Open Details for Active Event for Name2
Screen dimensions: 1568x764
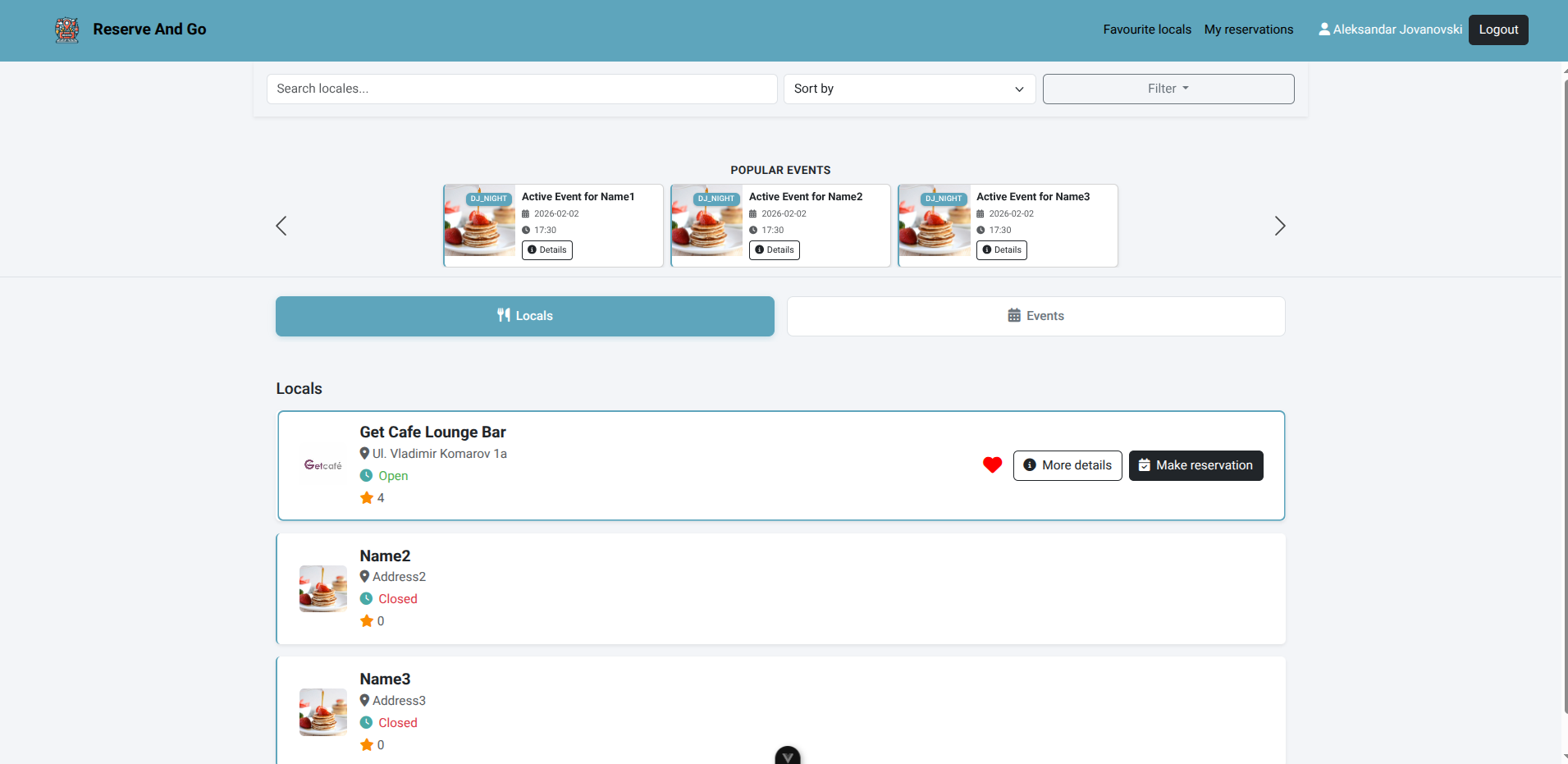(x=774, y=250)
